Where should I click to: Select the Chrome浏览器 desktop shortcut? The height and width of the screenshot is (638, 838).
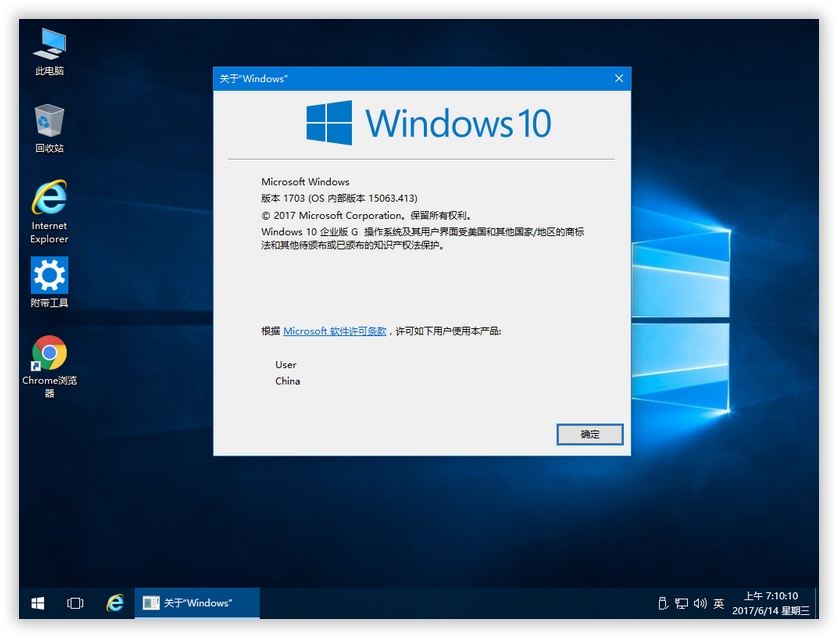click(49, 367)
